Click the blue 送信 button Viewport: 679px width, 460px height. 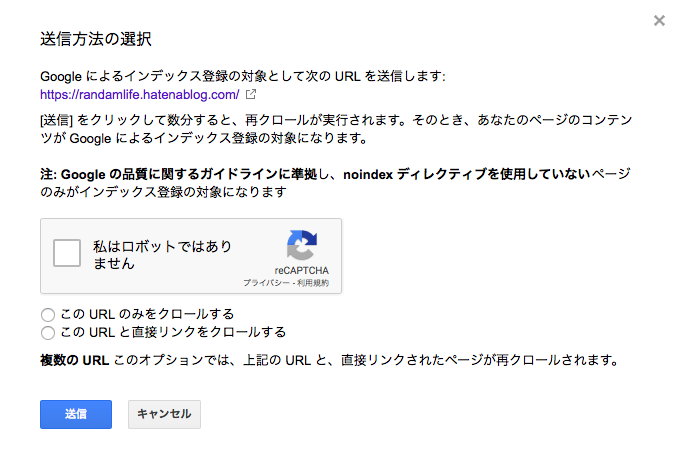pos(76,414)
